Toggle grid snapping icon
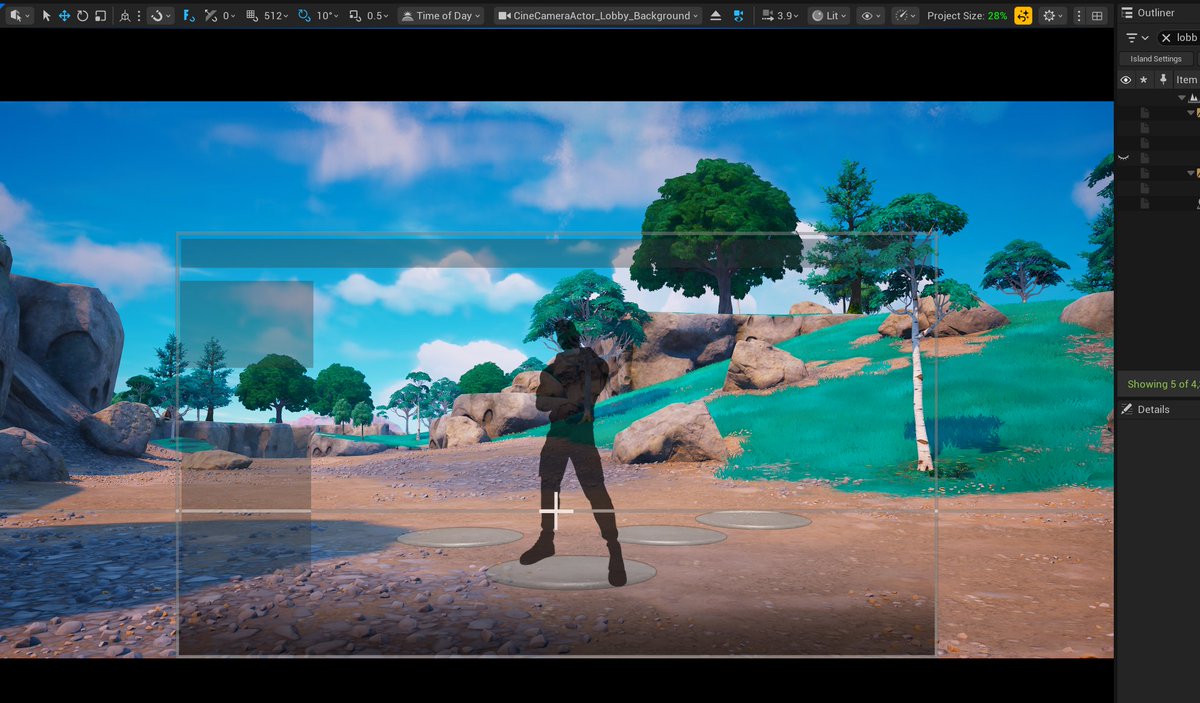The width and height of the screenshot is (1200, 703). (x=252, y=16)
